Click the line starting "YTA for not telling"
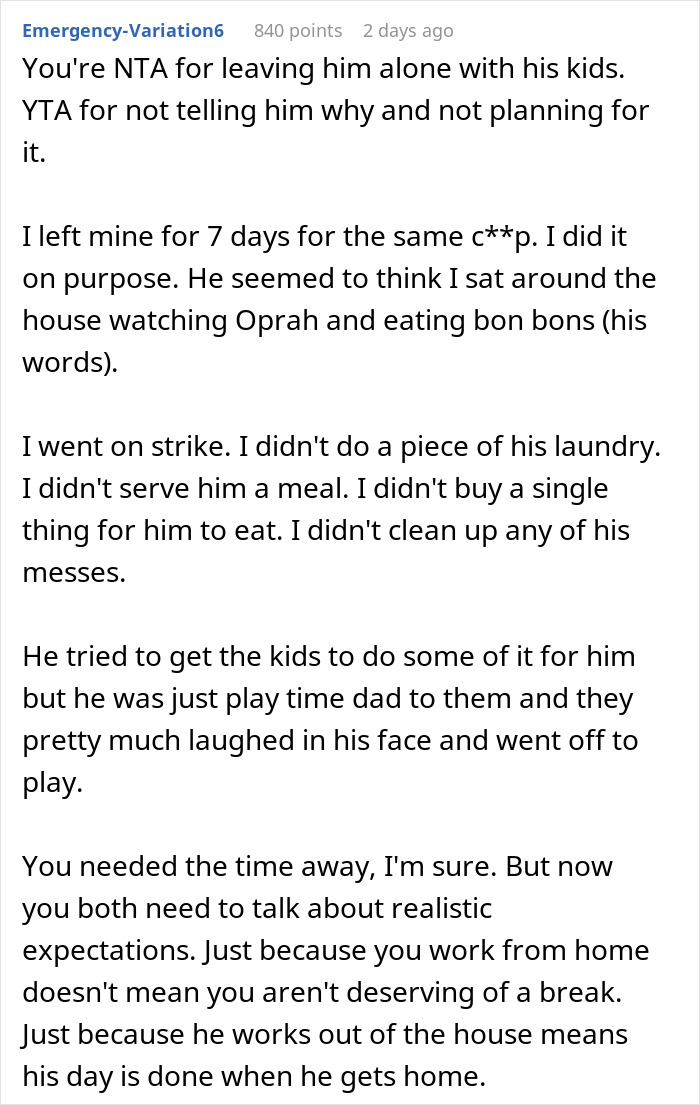Viewport: 700px width, 1105px height. [x=336, y=111]
